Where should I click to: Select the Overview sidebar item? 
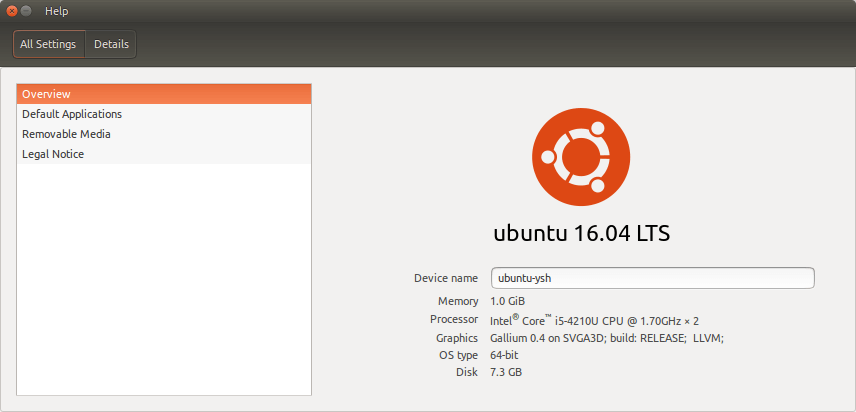[164, 94]
